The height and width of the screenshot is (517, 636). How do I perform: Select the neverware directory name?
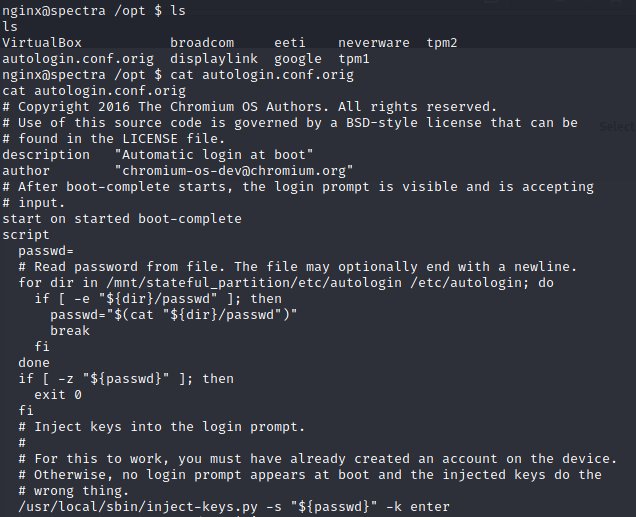(x=374, y=43)
